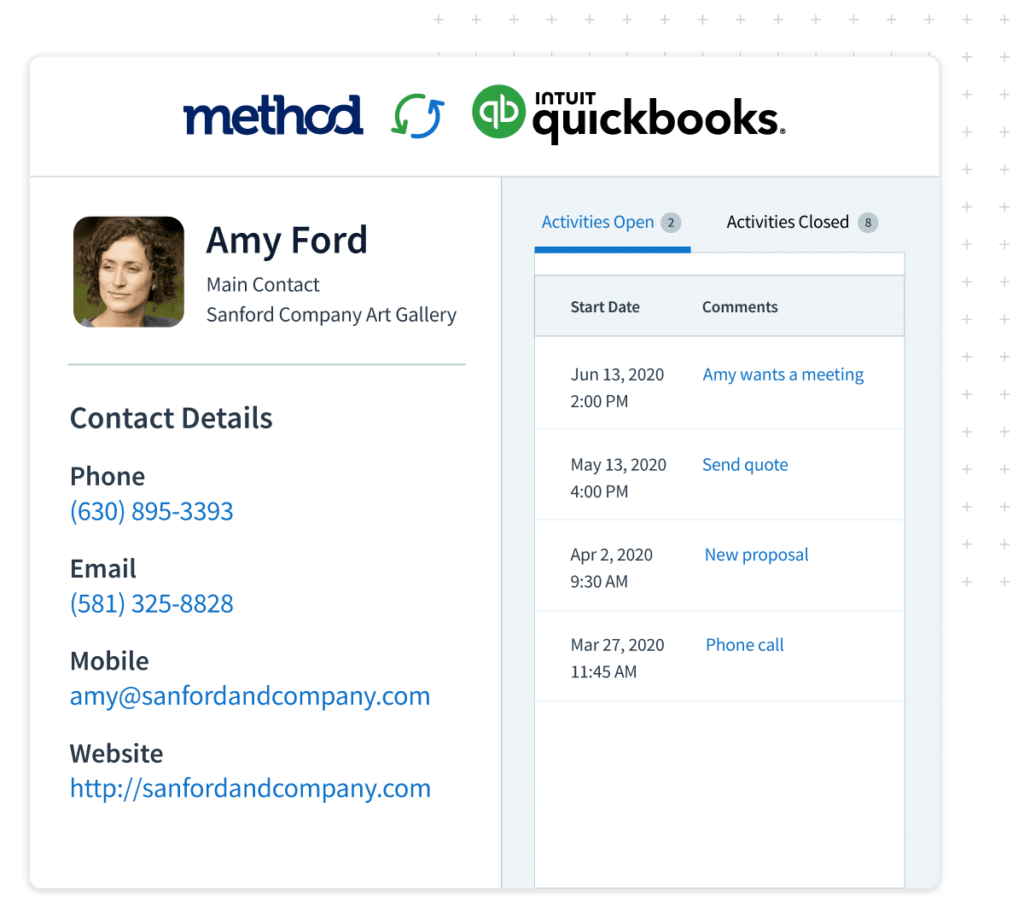This screenshot has width=1024, height=924.
Task: Click the number (581) 325-8828
Action: pyautogui.click(x=151, y=604)
